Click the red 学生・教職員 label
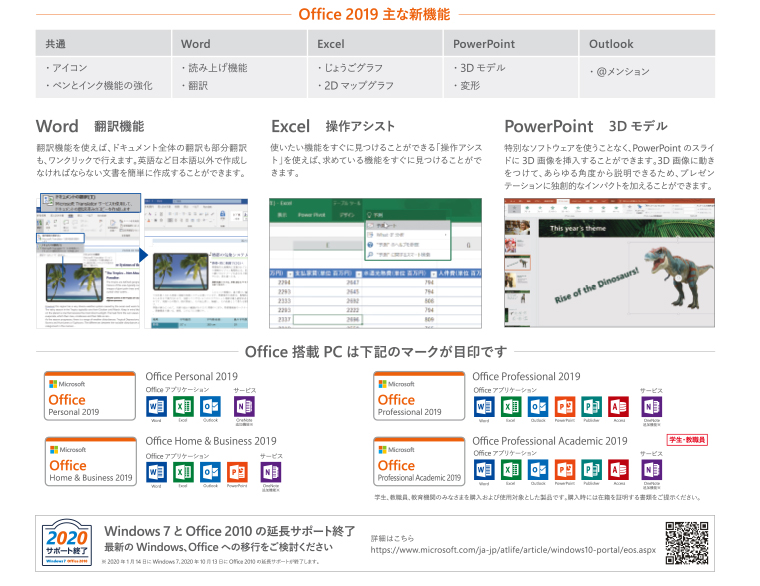This screenshot has height=586, width=760. (x=687, y=440)
